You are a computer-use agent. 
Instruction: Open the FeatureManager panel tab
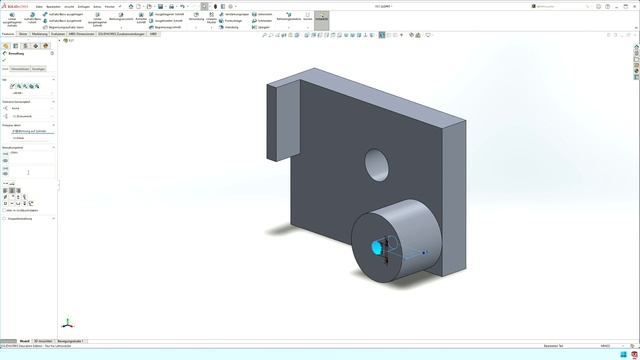[6, 46]
